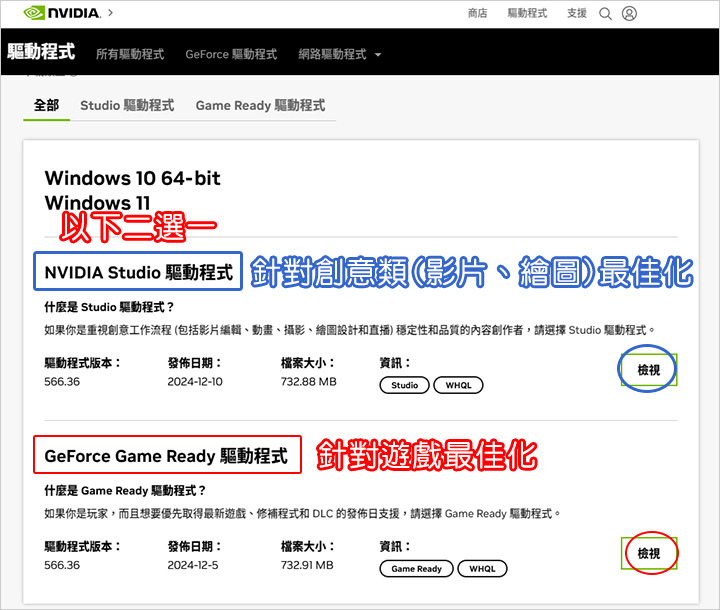
Task: Select GeForce 驅動程式 menu item
Action: 231,54
